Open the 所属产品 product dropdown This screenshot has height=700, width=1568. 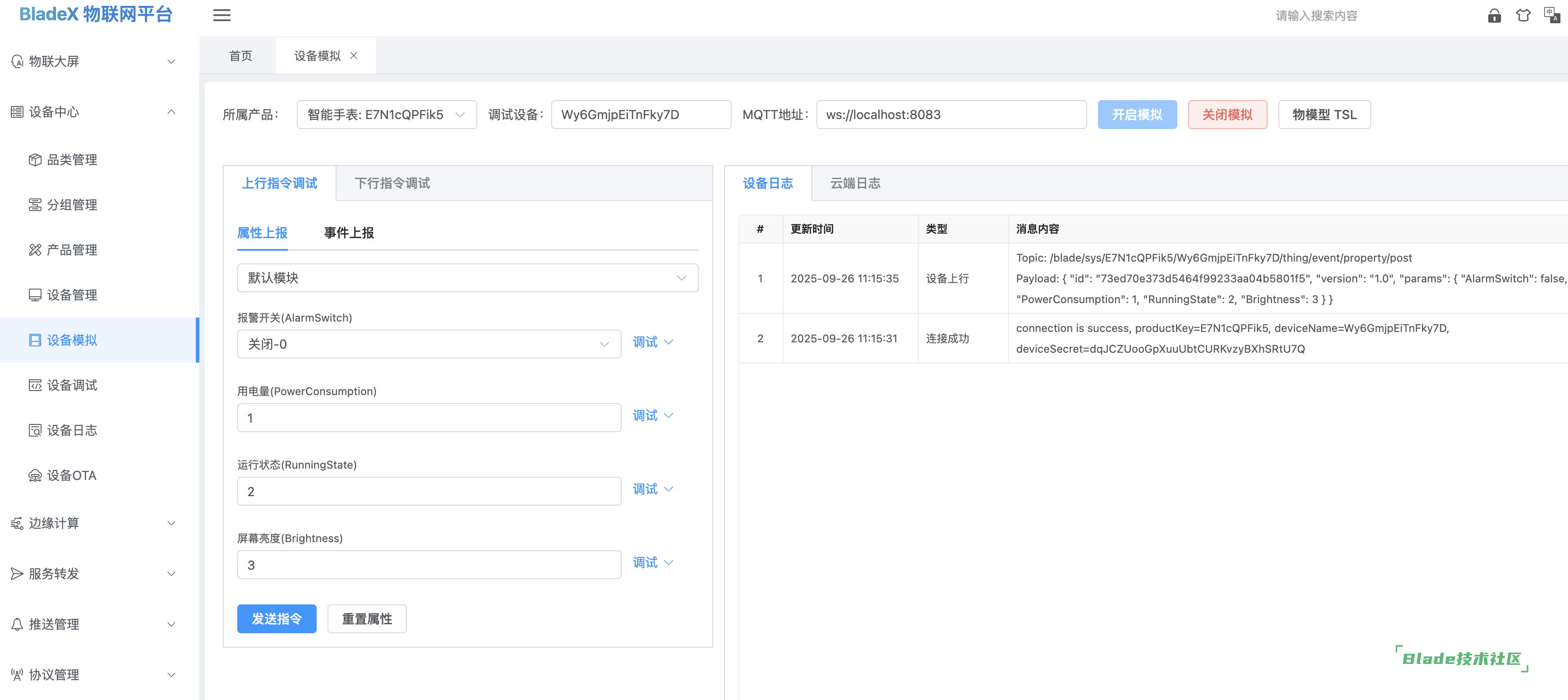pyautogui.click(x=387, y=115)
